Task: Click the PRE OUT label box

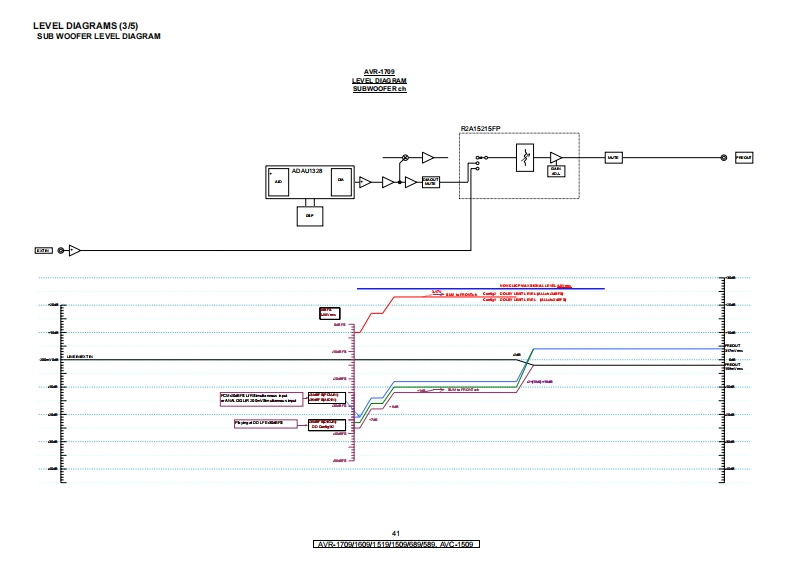Action: pos(744,158)
